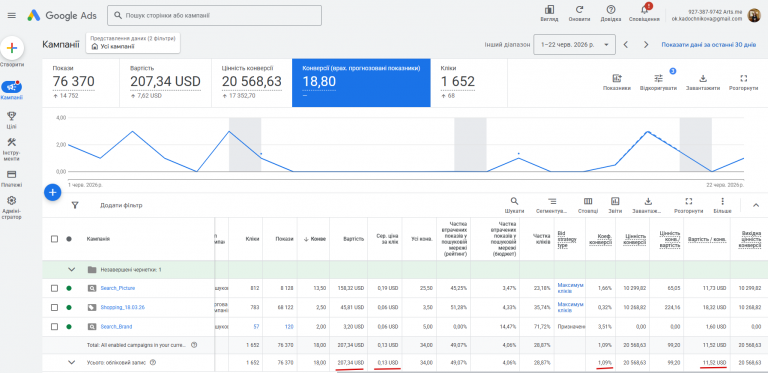Open the date range dropdown
The width and height of the screenshot is (768, 373).
[574, 45]
